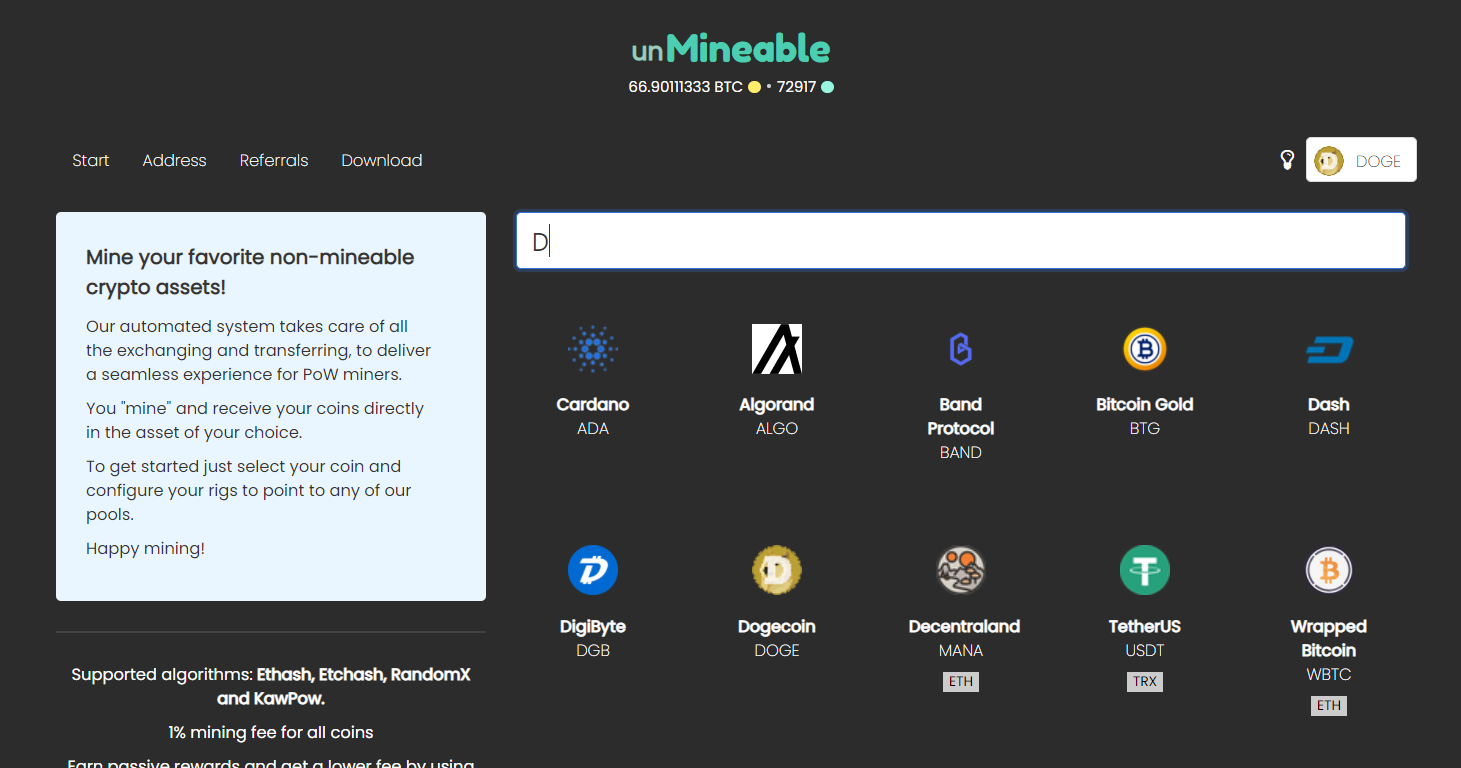
Task: Click the green miners status dot
Action: 827,87
